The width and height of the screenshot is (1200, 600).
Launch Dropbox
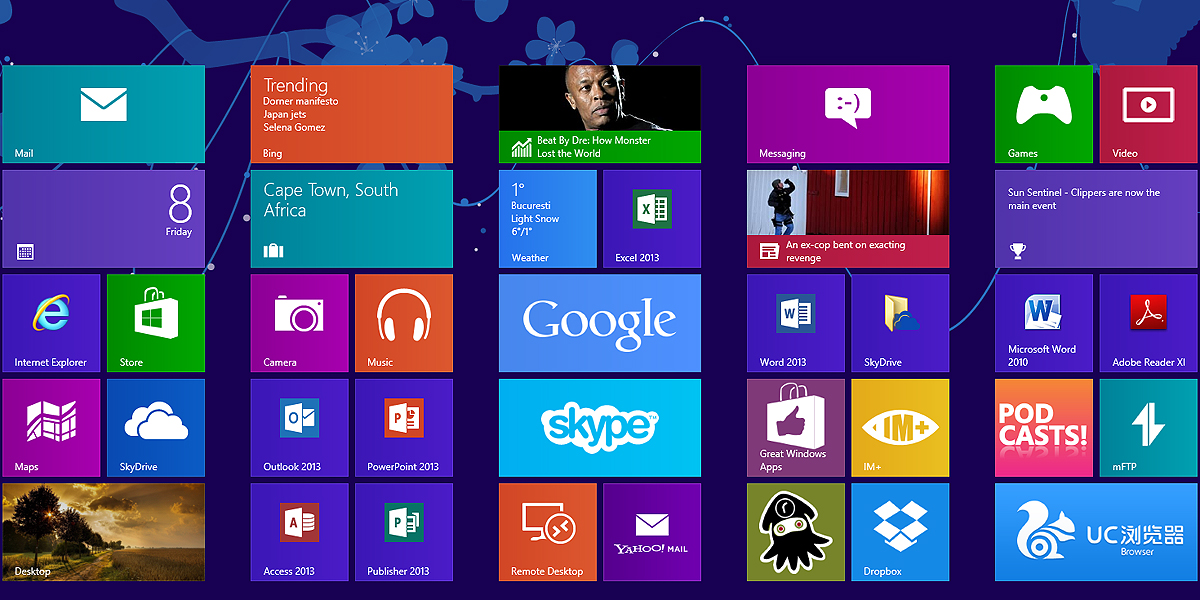[900, 532]
